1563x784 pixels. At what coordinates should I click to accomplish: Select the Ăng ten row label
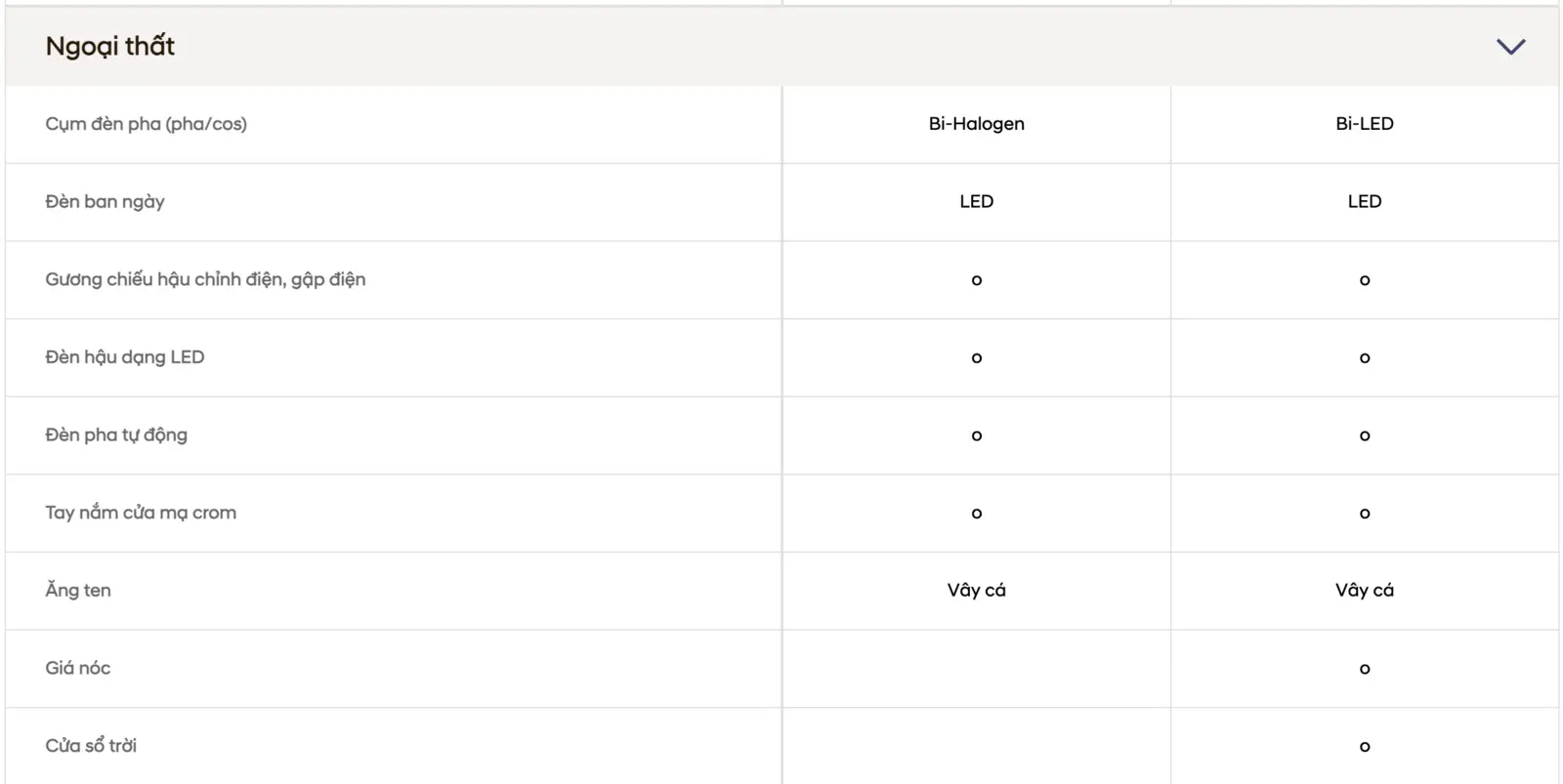[78, 590]
